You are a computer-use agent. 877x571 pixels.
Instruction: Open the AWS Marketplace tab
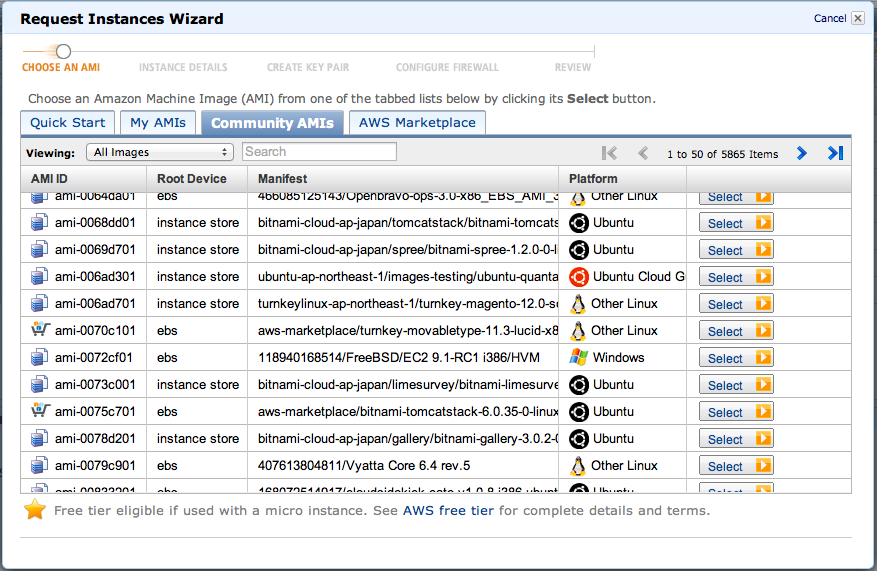pyautogui.click(x=417, y=122)
